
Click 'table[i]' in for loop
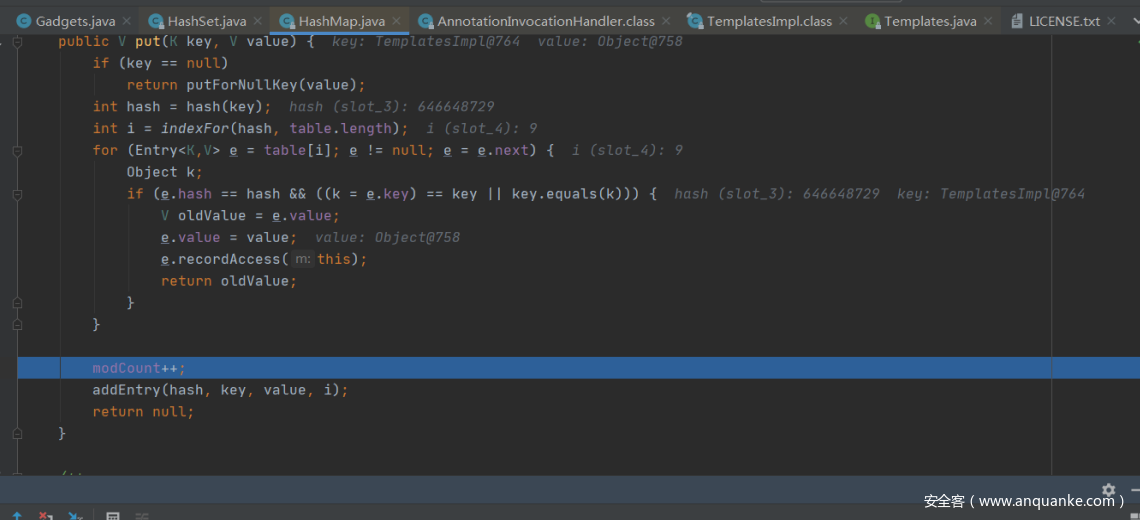click(x=297, y=151)
